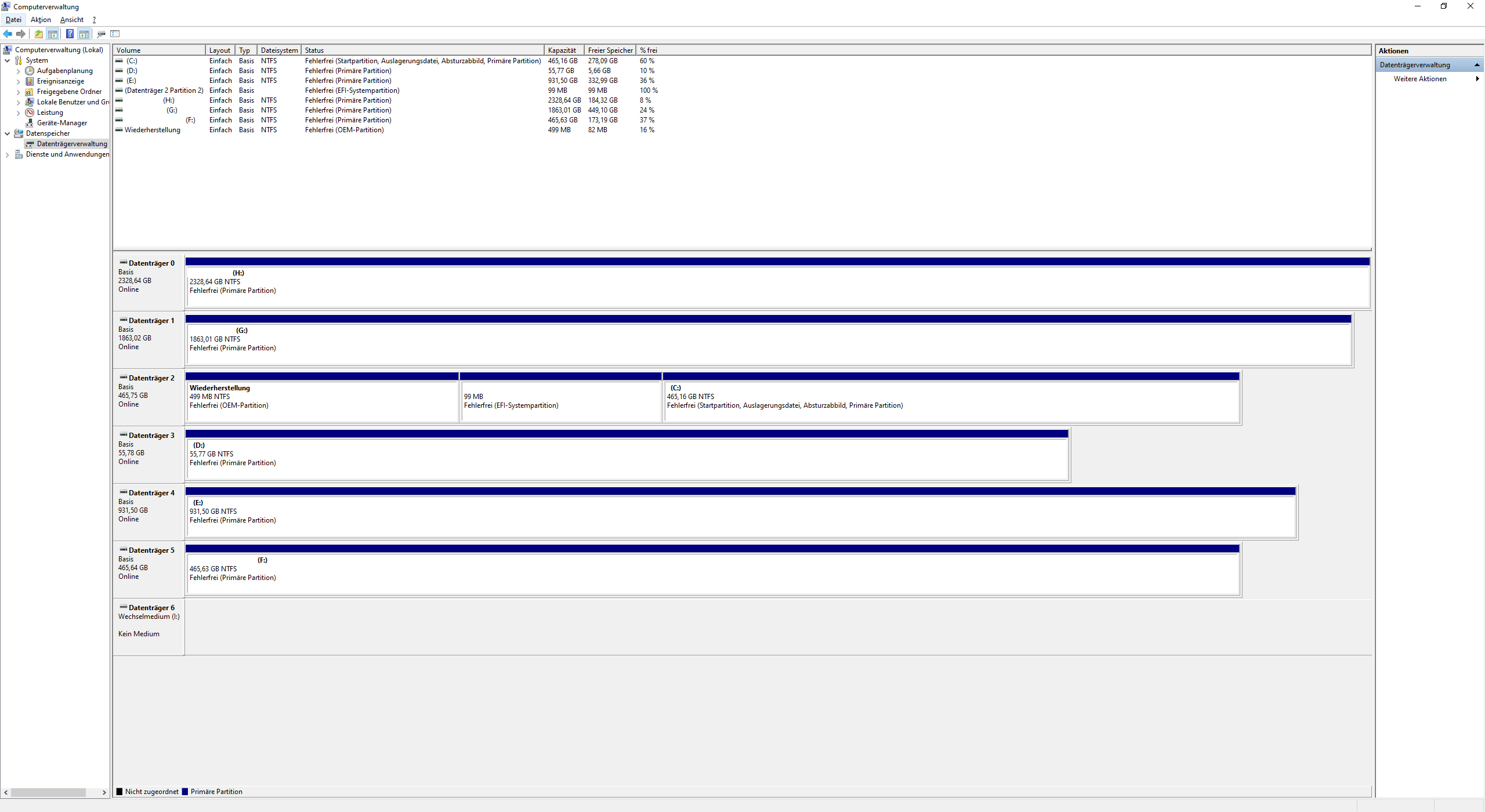Select Geräte-Manager in the tree
This screenshot has height=812, width=1485.
coord(61,123)
